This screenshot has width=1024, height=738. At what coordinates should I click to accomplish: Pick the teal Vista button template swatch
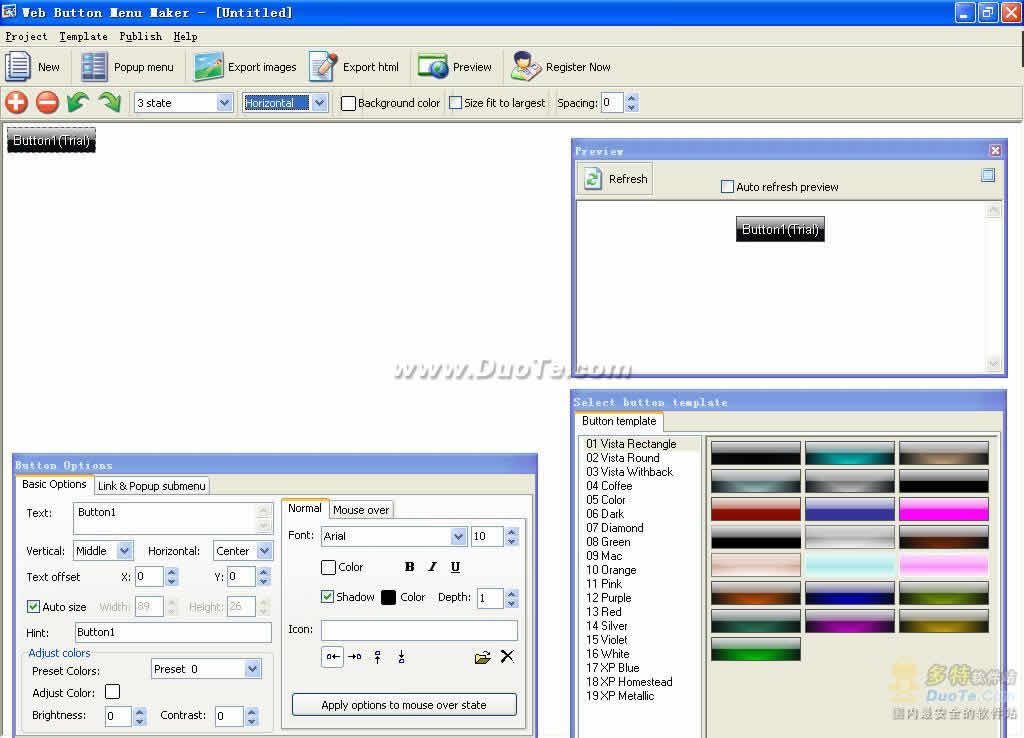pyautogui.click(x=850, y=453)
